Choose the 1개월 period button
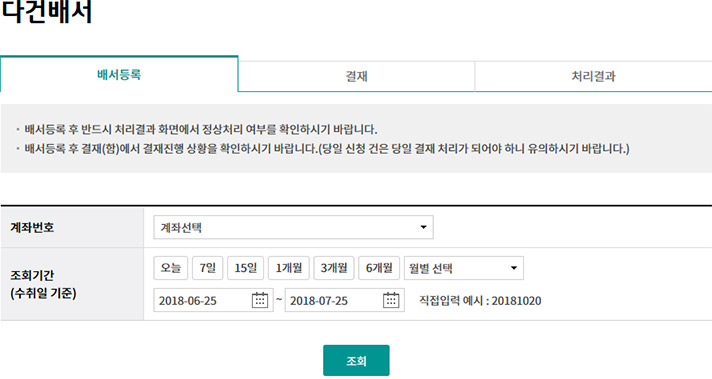712x379 pixels. pos(289,268)
